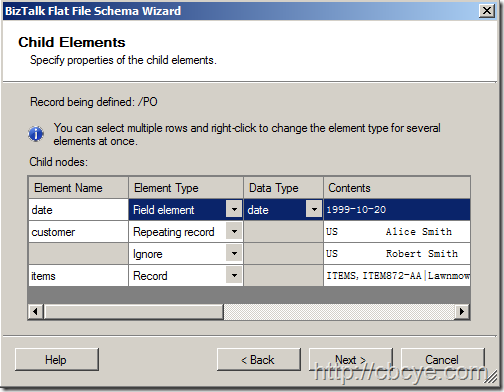
Task: Select the 'items' element name cell
Action: click(78, 276)
